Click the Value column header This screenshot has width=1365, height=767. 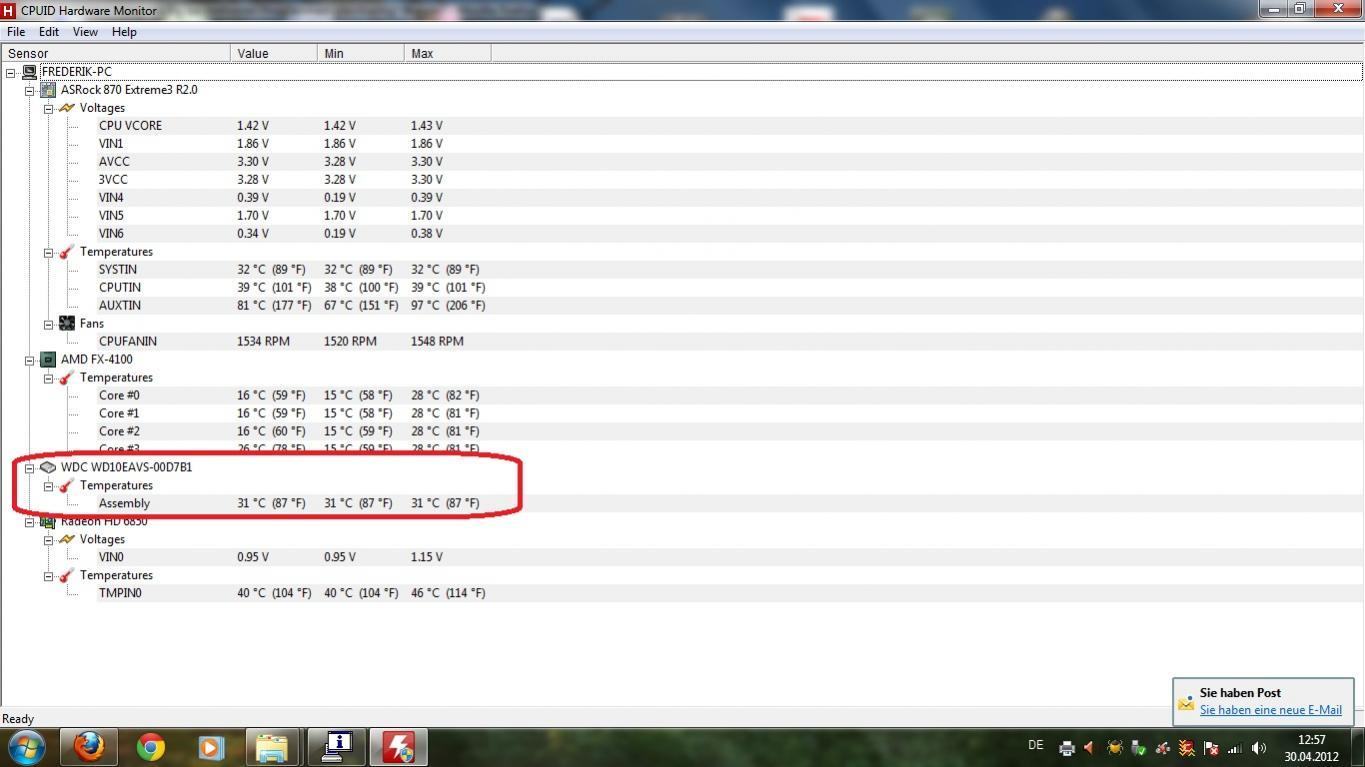click(274, 54)
